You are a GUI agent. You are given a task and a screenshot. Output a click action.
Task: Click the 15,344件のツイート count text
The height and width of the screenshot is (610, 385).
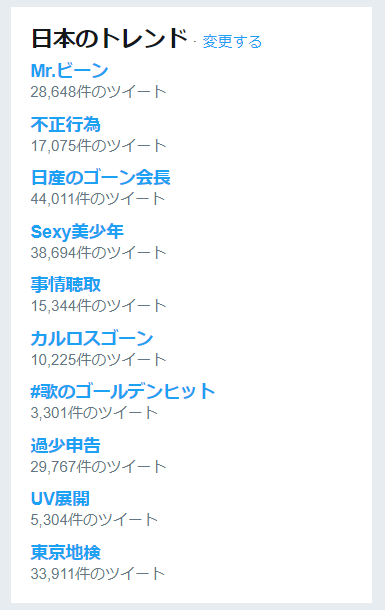coord(98,306)
